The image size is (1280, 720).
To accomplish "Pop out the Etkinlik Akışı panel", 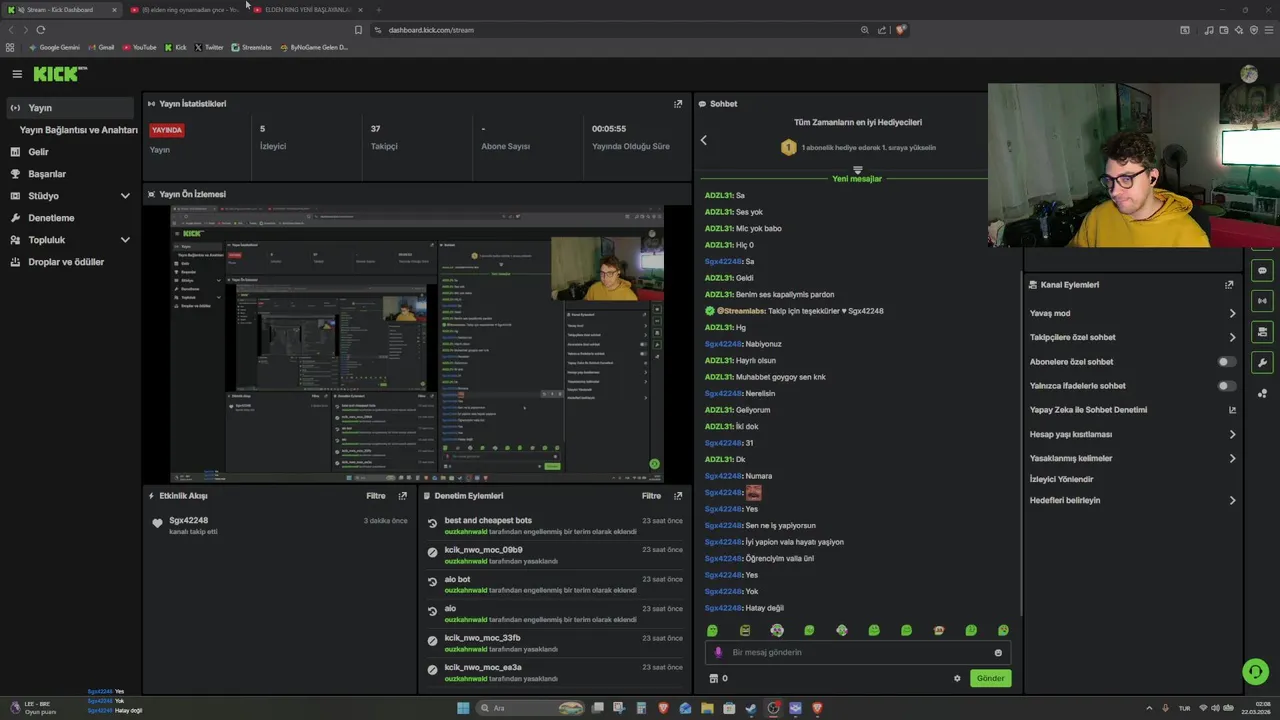I will tap(403, 496).
